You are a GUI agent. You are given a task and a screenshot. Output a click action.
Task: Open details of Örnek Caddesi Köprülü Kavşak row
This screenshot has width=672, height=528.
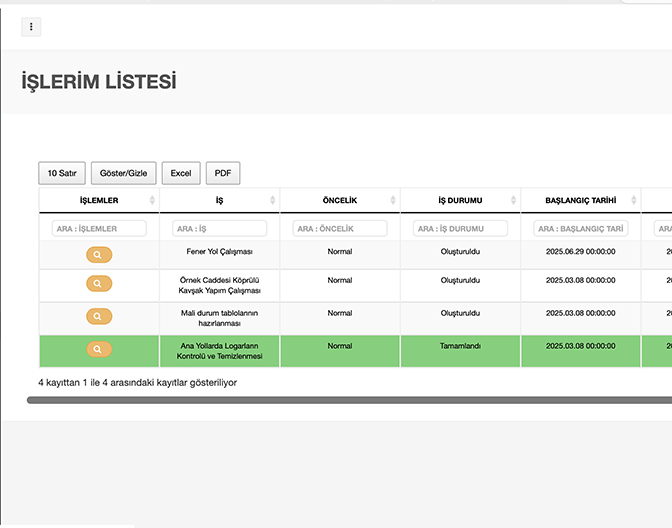pos(99,284)
